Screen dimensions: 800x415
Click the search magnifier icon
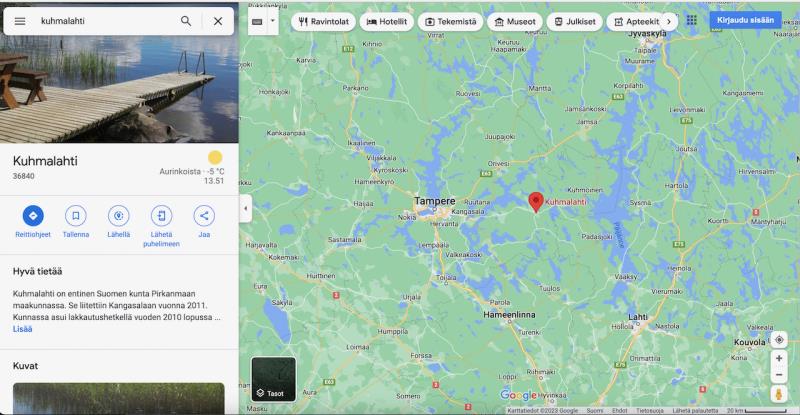pos(186,21)
